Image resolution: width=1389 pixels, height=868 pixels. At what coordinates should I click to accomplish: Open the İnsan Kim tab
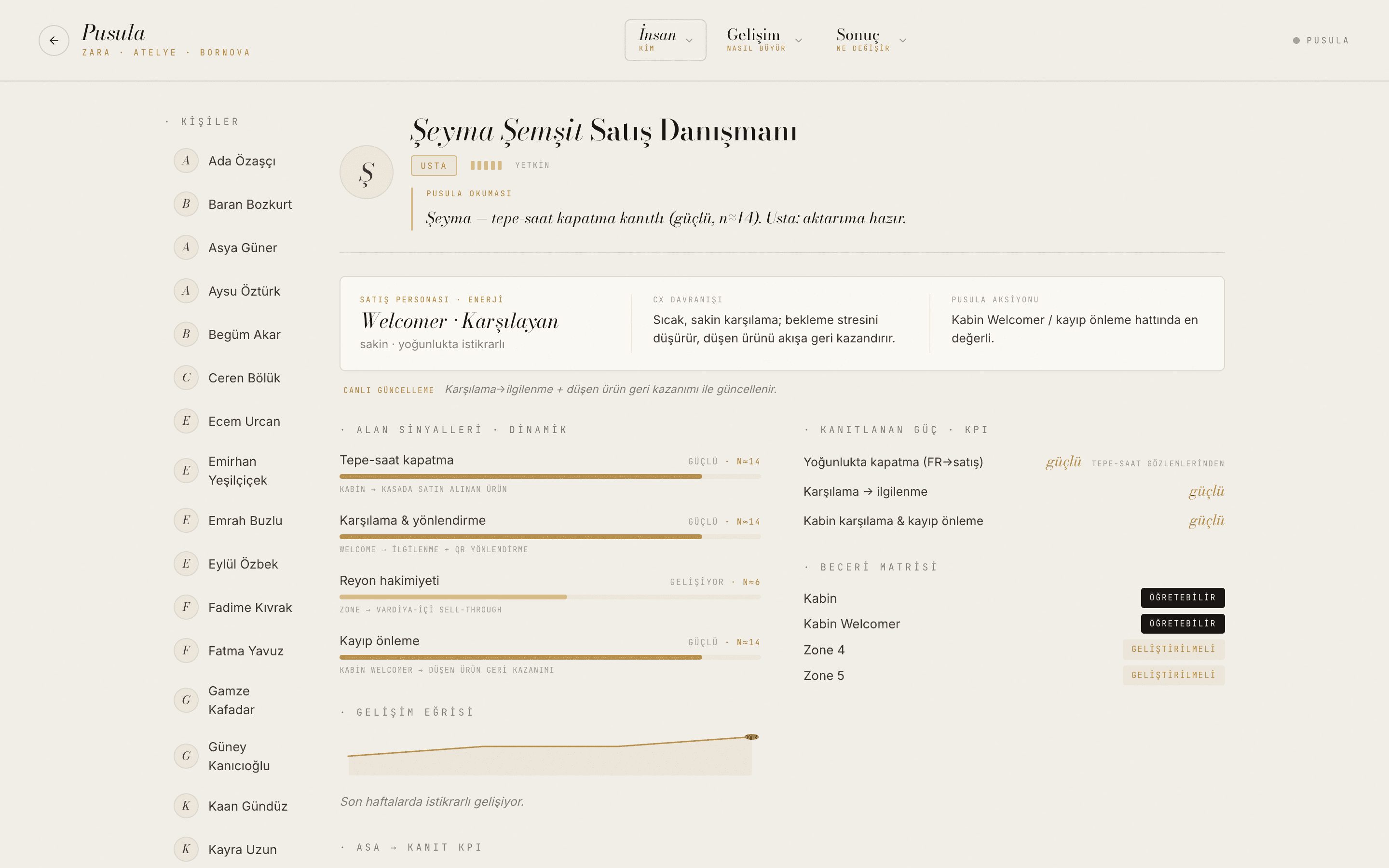coord(665,40)
